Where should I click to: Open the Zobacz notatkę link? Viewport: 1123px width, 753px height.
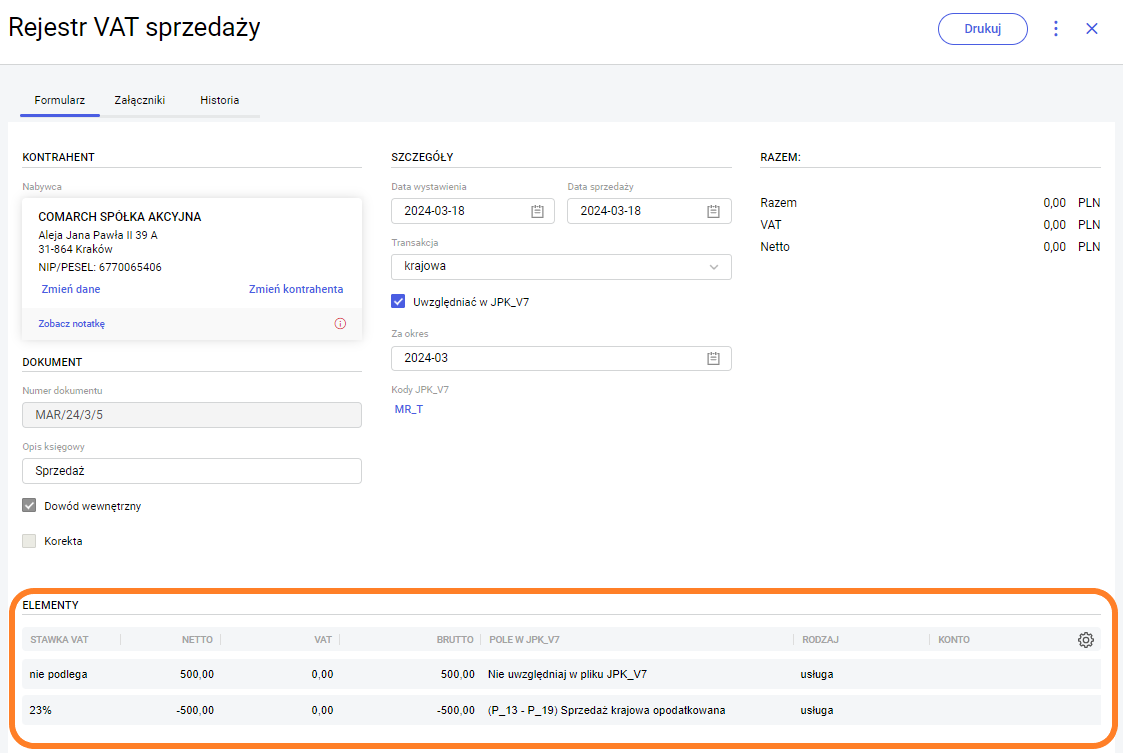[71, 324]
